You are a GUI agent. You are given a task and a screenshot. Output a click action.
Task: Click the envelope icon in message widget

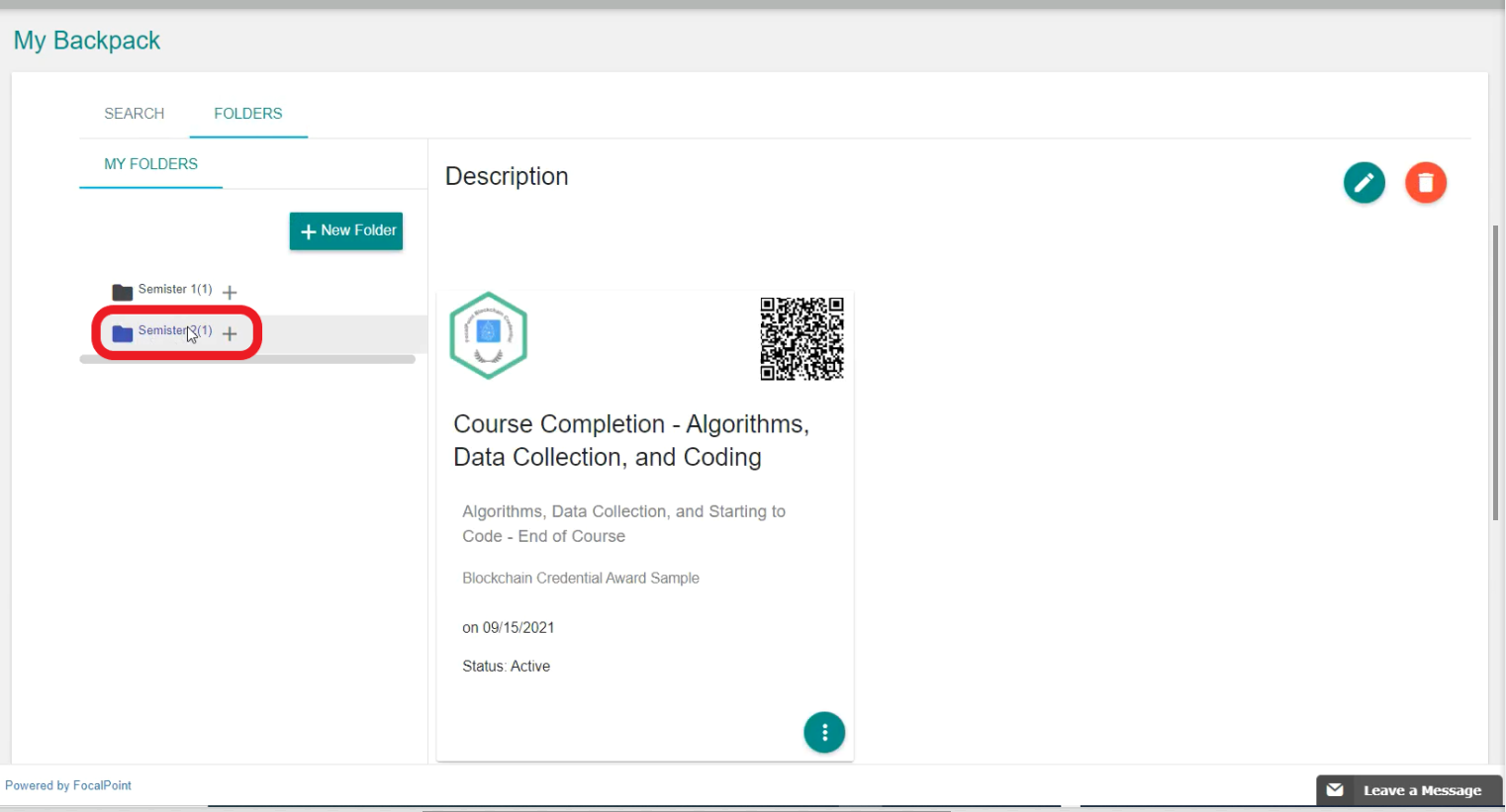pos(1335,789)
